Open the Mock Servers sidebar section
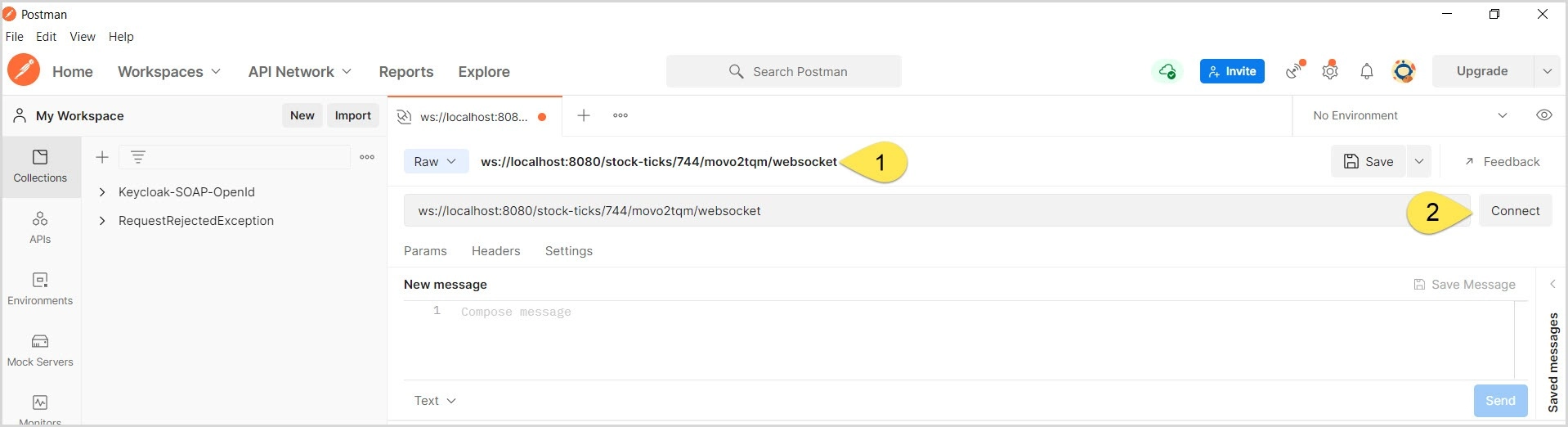The image size is (1568, 427). point(40,350)
